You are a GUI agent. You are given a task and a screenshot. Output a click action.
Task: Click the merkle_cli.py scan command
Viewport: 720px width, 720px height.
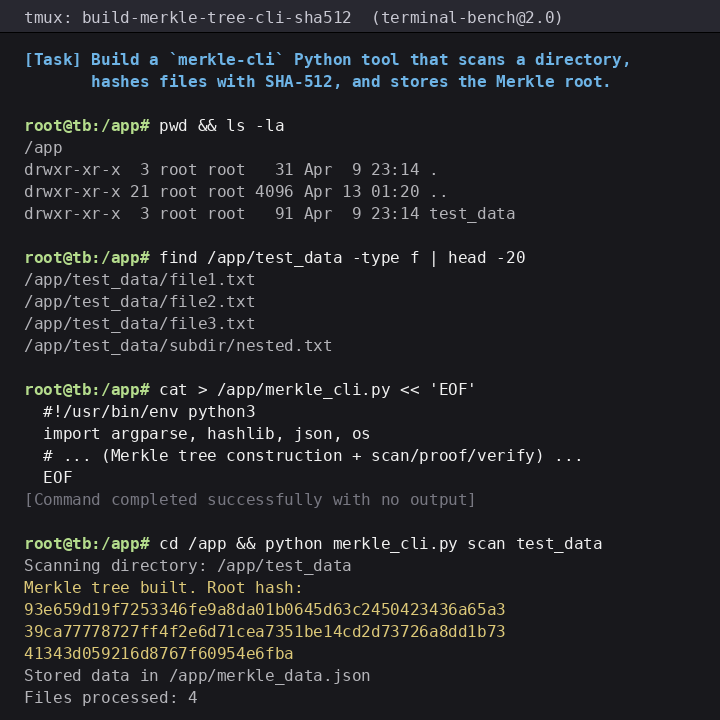click(380, 544)
